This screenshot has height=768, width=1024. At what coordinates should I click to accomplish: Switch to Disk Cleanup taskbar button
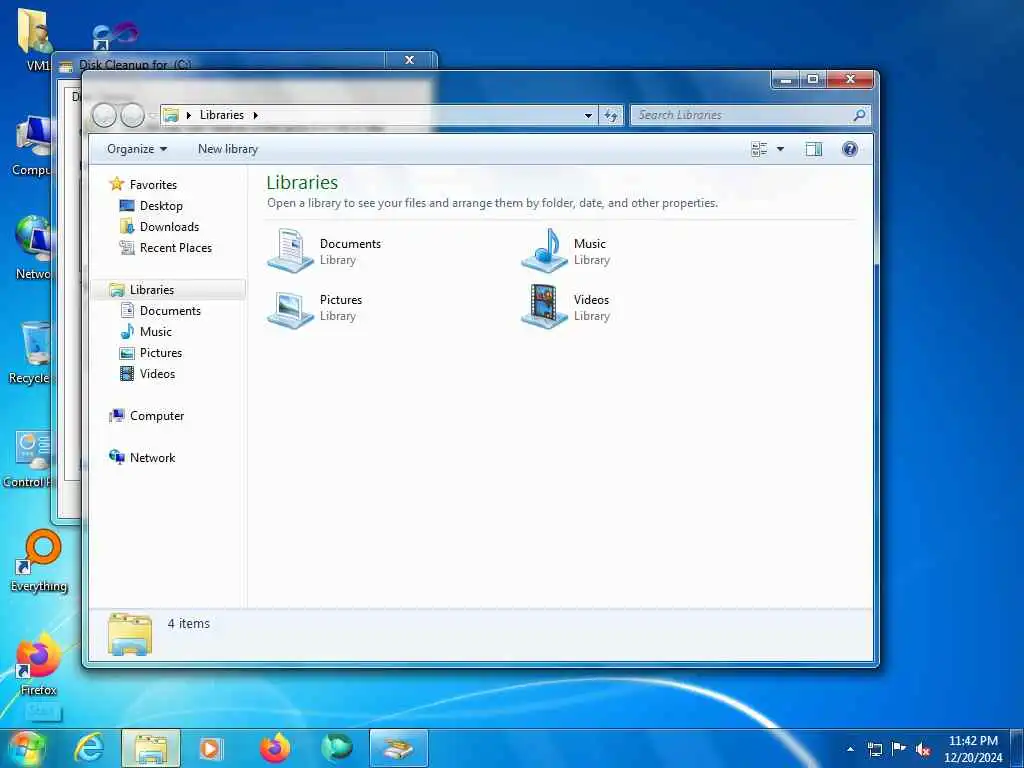point(398,748)
